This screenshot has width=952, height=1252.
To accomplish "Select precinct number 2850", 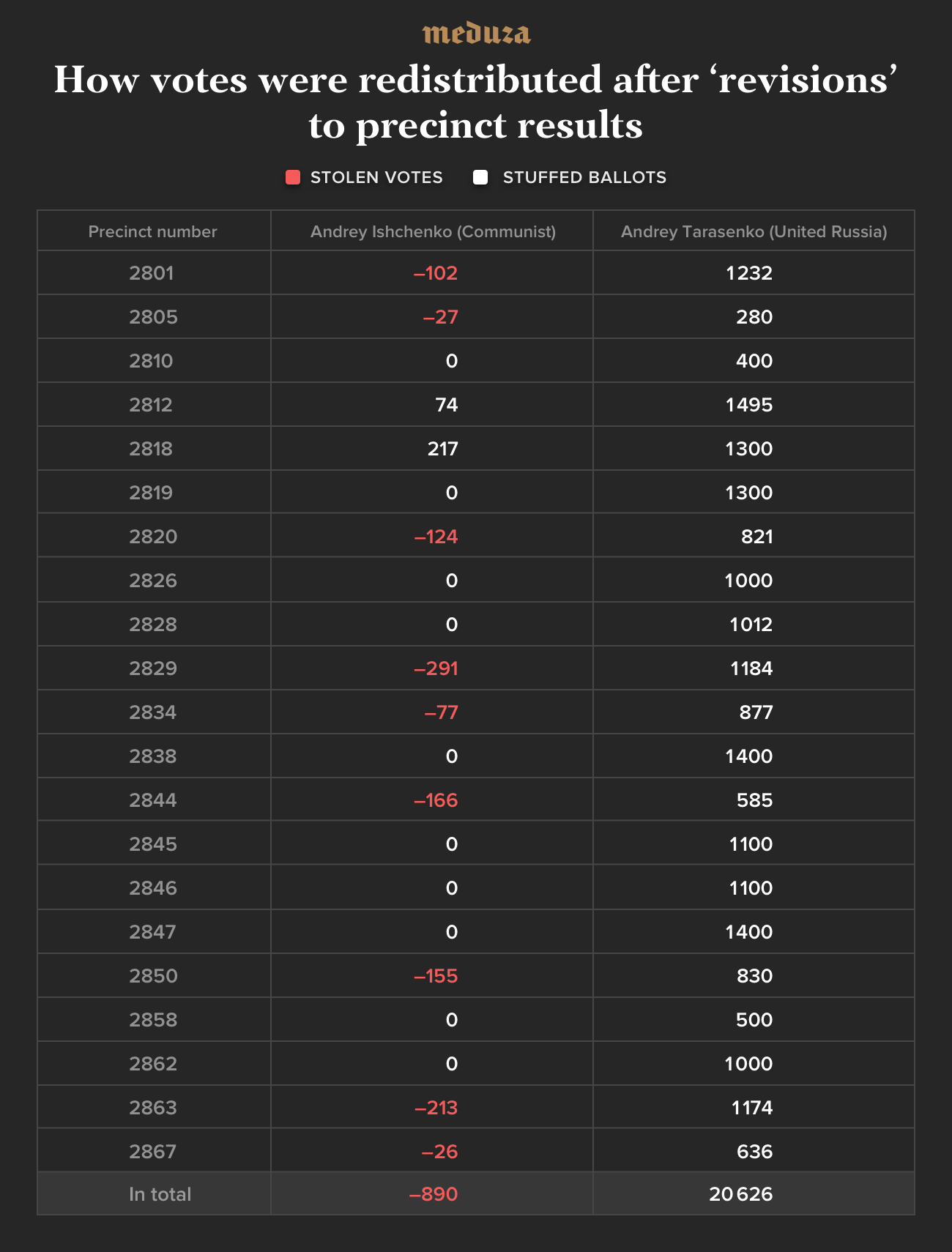I will (x=153, y=976).
